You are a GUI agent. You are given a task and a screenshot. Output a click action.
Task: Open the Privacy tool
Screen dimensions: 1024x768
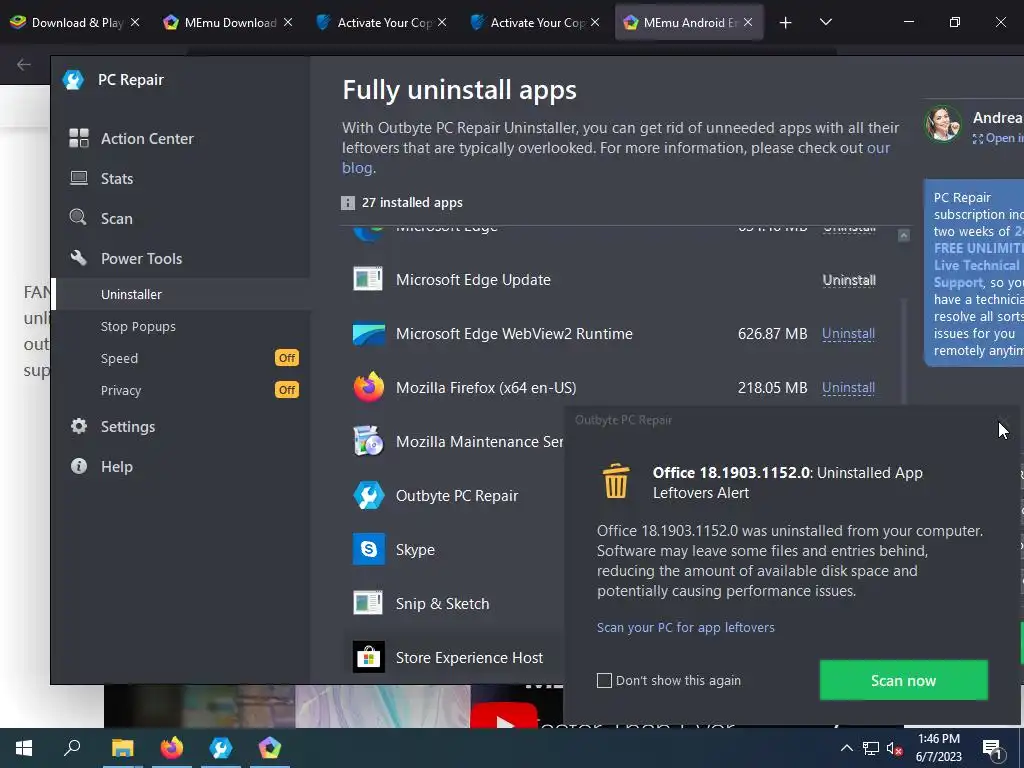(x=121, y=391)
